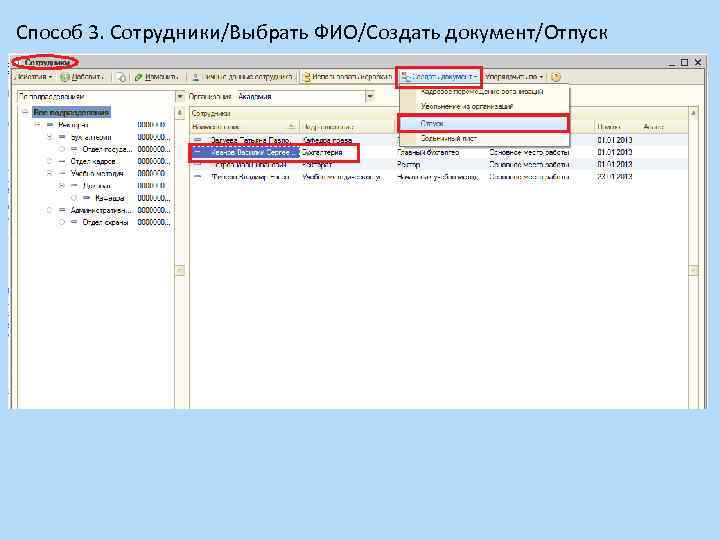Click the round help icon in toolbar

click(556, 77)
